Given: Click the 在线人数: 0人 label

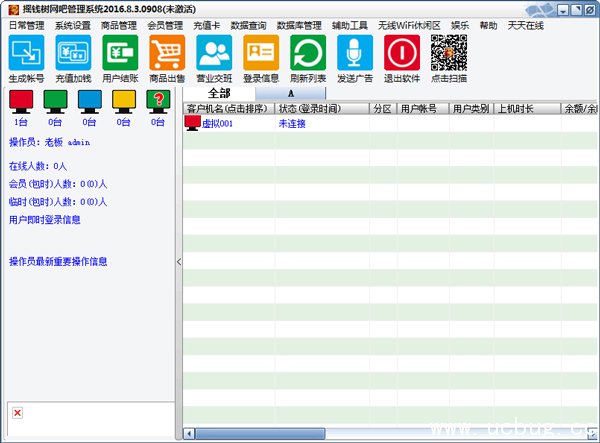Looking at the screenshot, I should (x=38, y=166).
